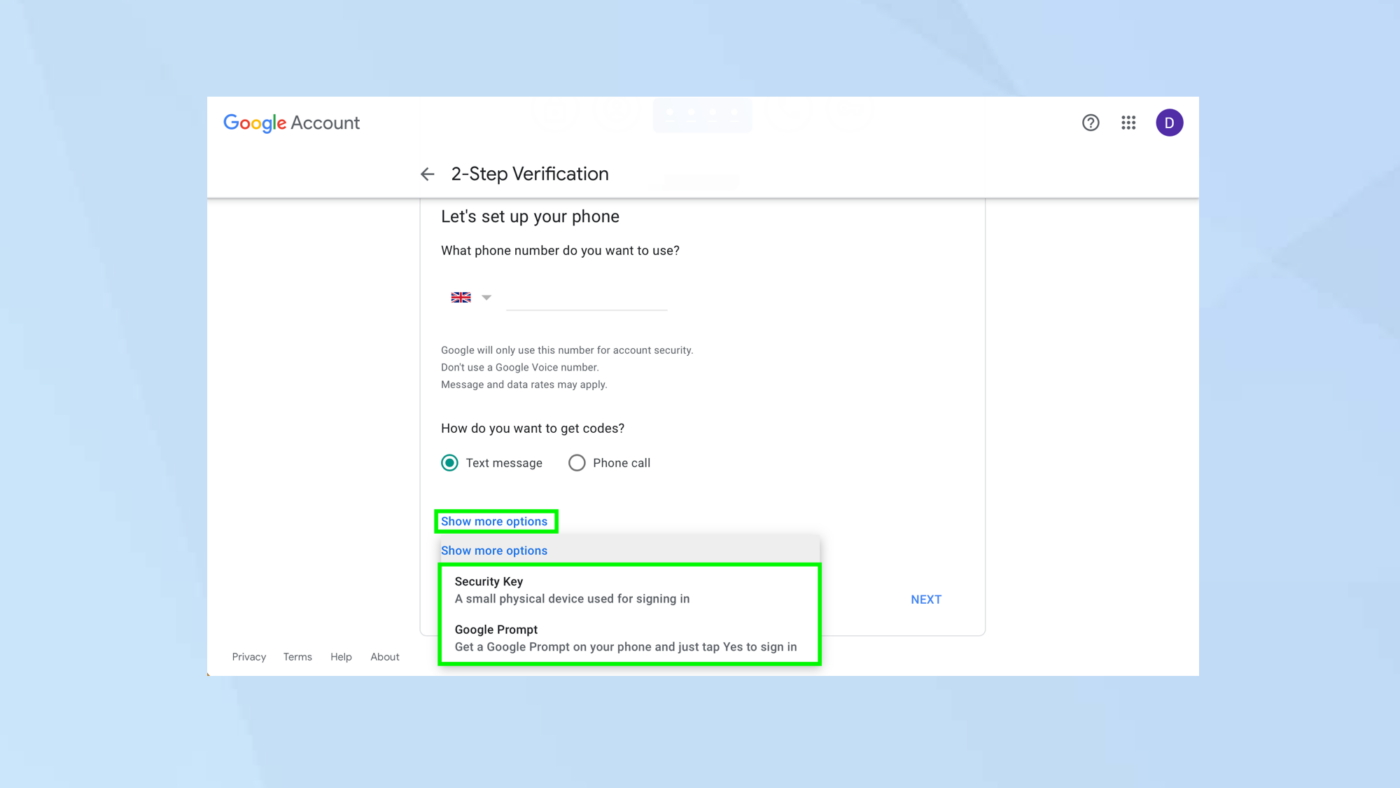The height and width of the screenshot is (788, 1400).
Task: Open the Terms footer link
Action: tap(297, 657)
